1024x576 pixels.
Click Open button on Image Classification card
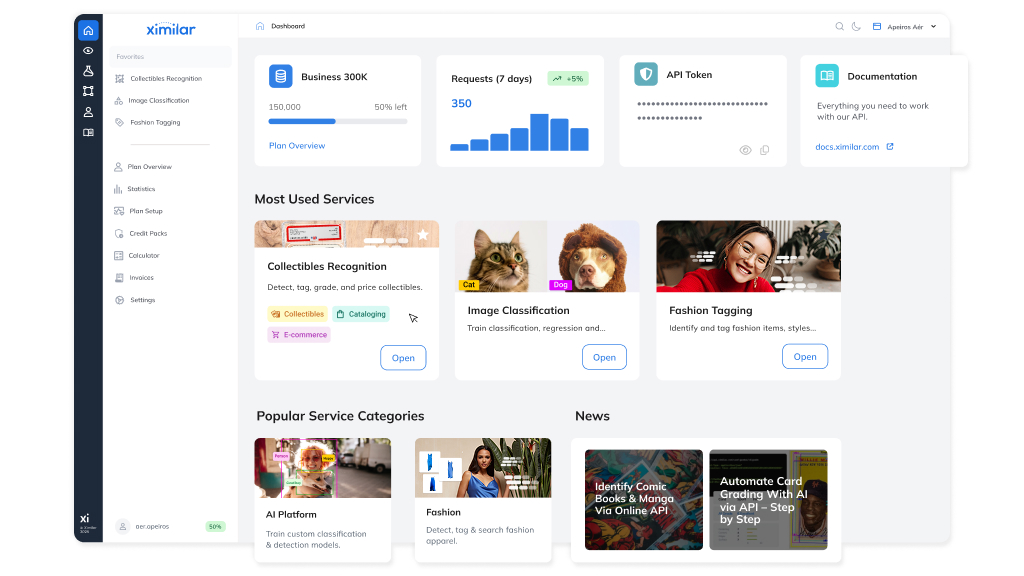pos(604,357)
